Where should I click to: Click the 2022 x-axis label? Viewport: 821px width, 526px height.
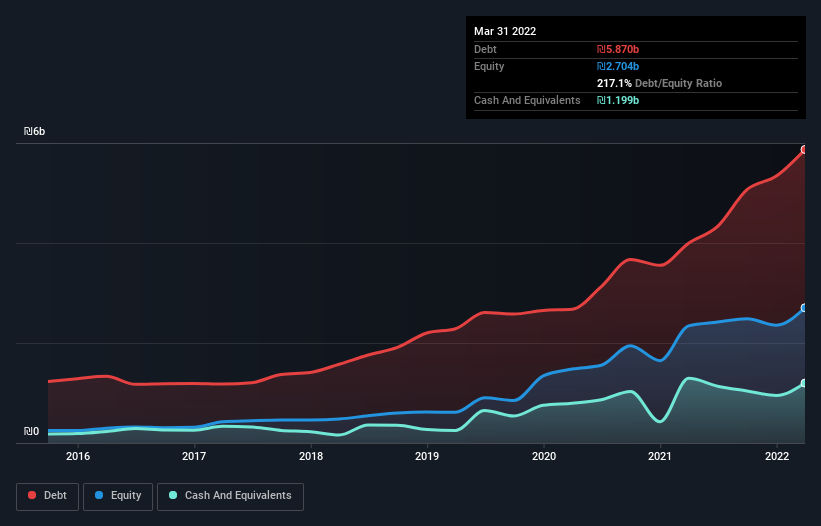click(x=777, y=456)
